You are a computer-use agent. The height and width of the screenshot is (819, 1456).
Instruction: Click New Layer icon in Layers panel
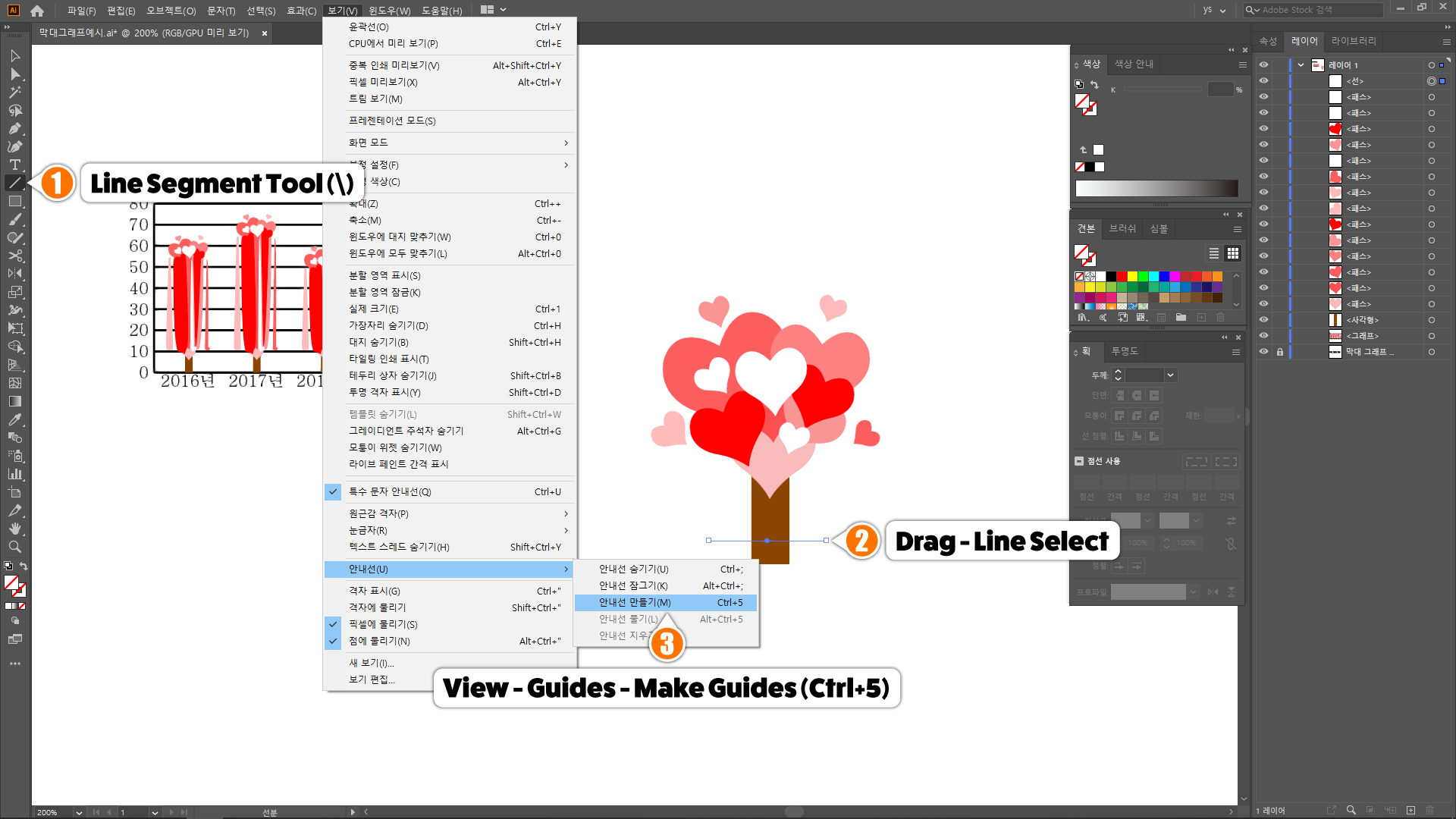[1410, 811]
